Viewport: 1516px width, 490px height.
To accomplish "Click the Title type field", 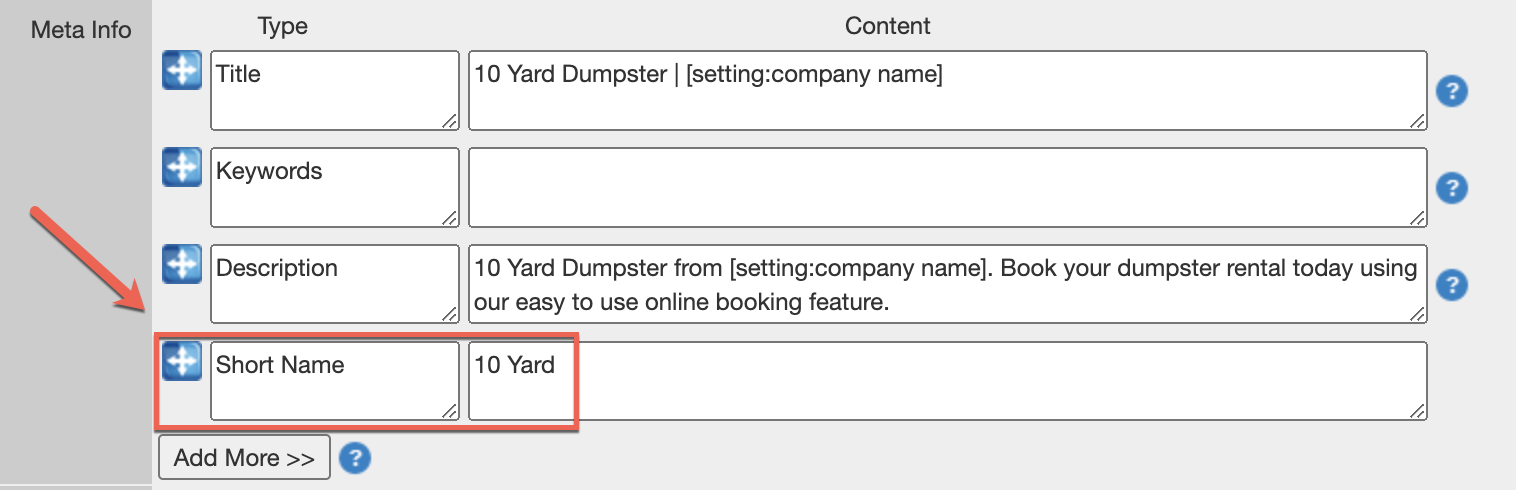I will click(334, 90).
